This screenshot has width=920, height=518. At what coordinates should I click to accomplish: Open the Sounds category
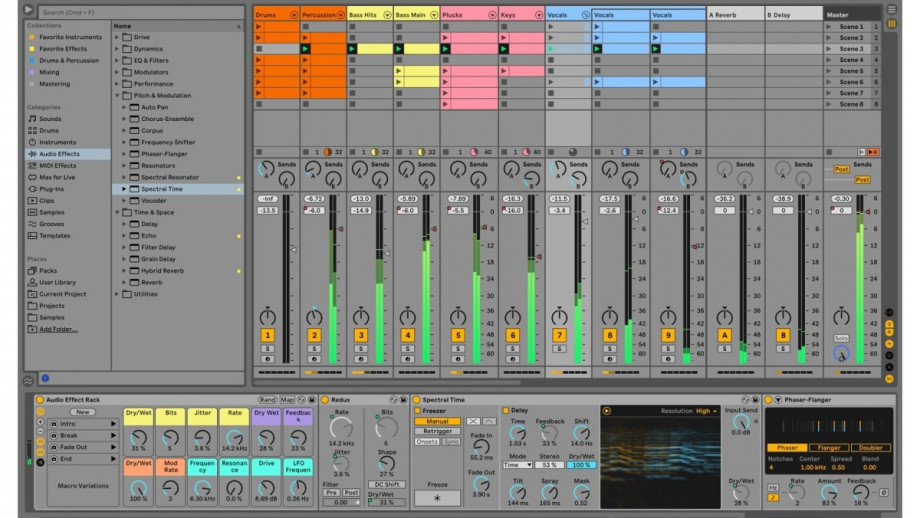point(50,119)
